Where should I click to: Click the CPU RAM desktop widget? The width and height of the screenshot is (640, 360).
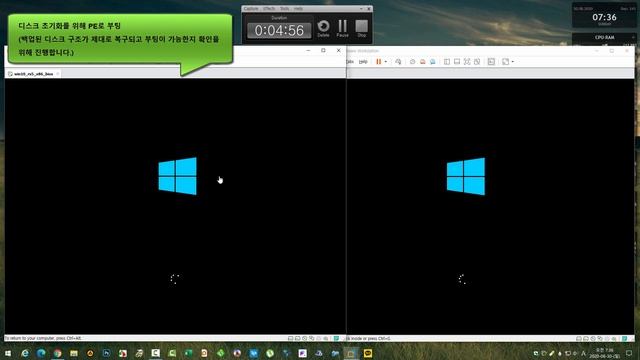pos(604,39)
